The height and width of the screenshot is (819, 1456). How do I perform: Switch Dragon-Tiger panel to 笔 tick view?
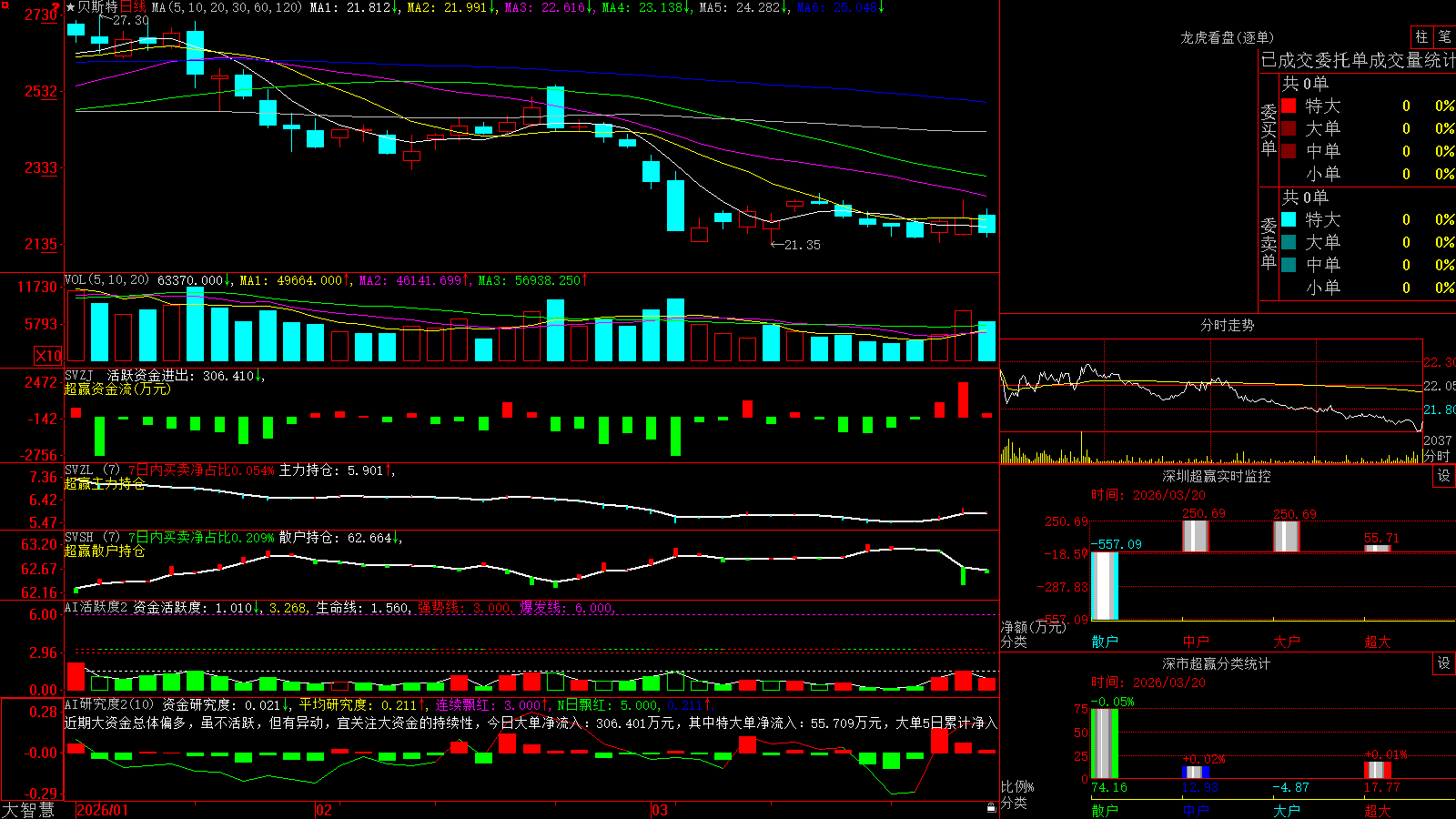coord(1444,36)
